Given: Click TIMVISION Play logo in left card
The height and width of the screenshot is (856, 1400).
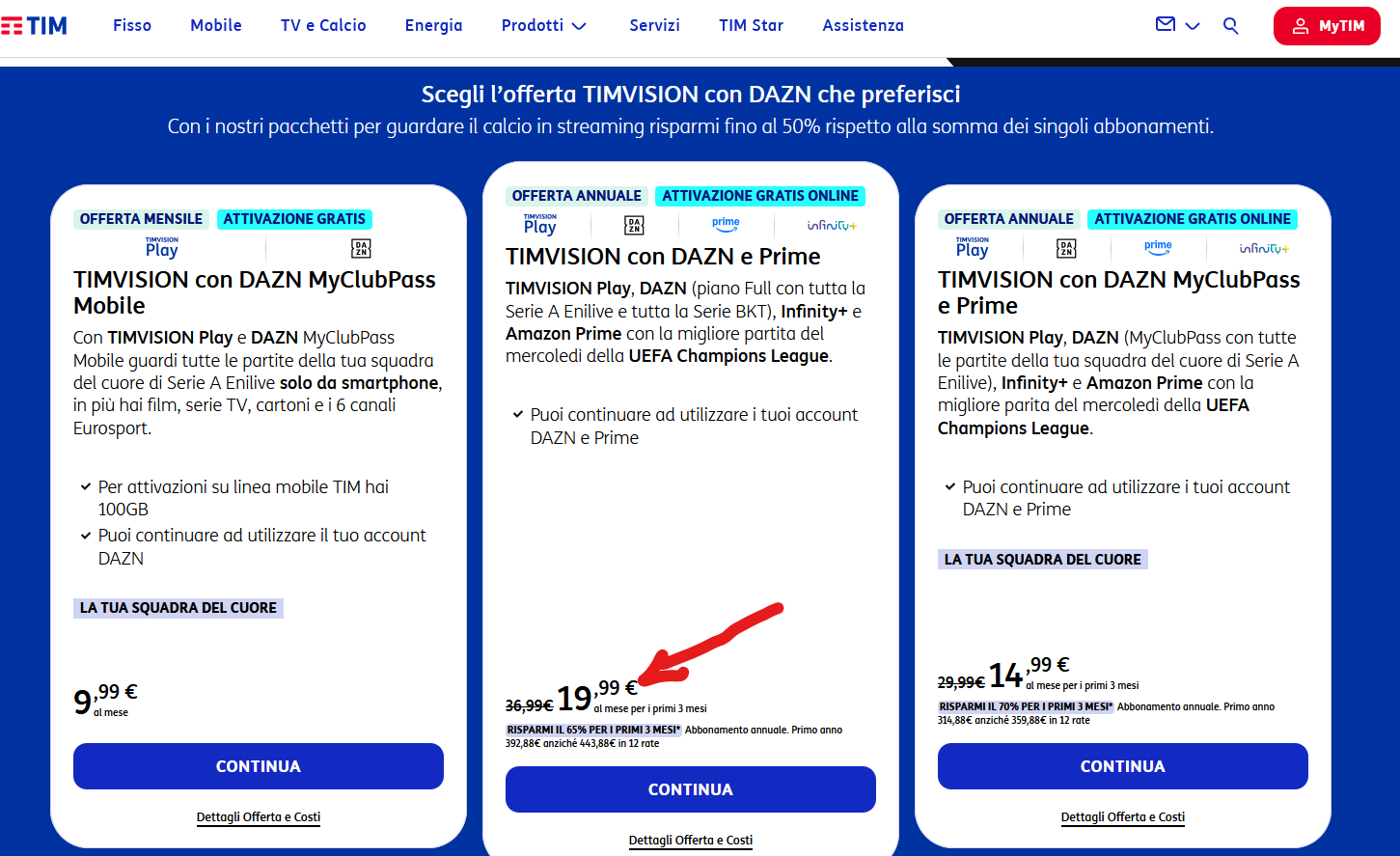Looking at the screenshot, I should pos(162,248).
